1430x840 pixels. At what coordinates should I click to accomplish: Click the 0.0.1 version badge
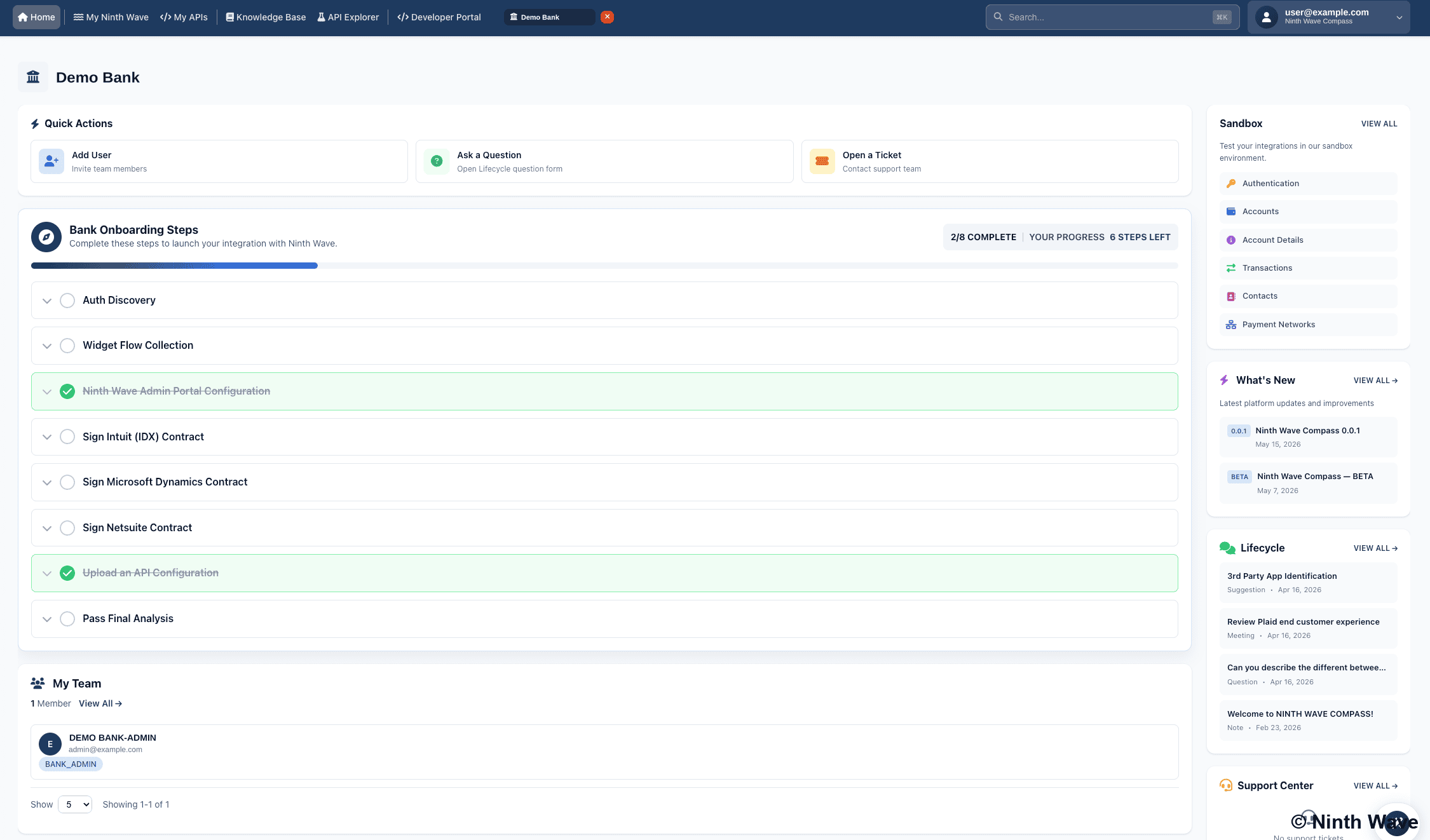click(x=1239, y=431)
